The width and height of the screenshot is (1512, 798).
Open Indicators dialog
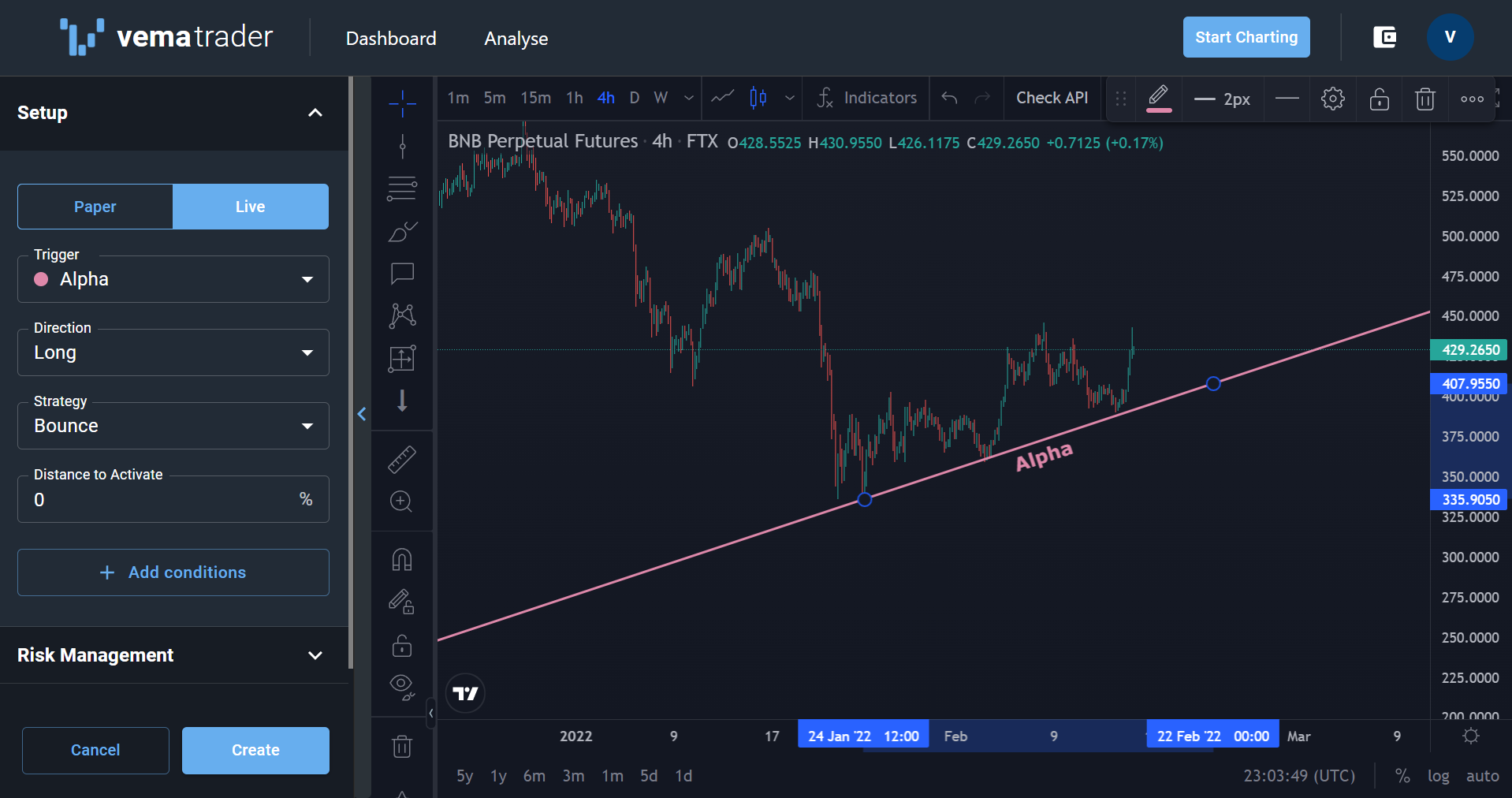(x=866, y=98)
